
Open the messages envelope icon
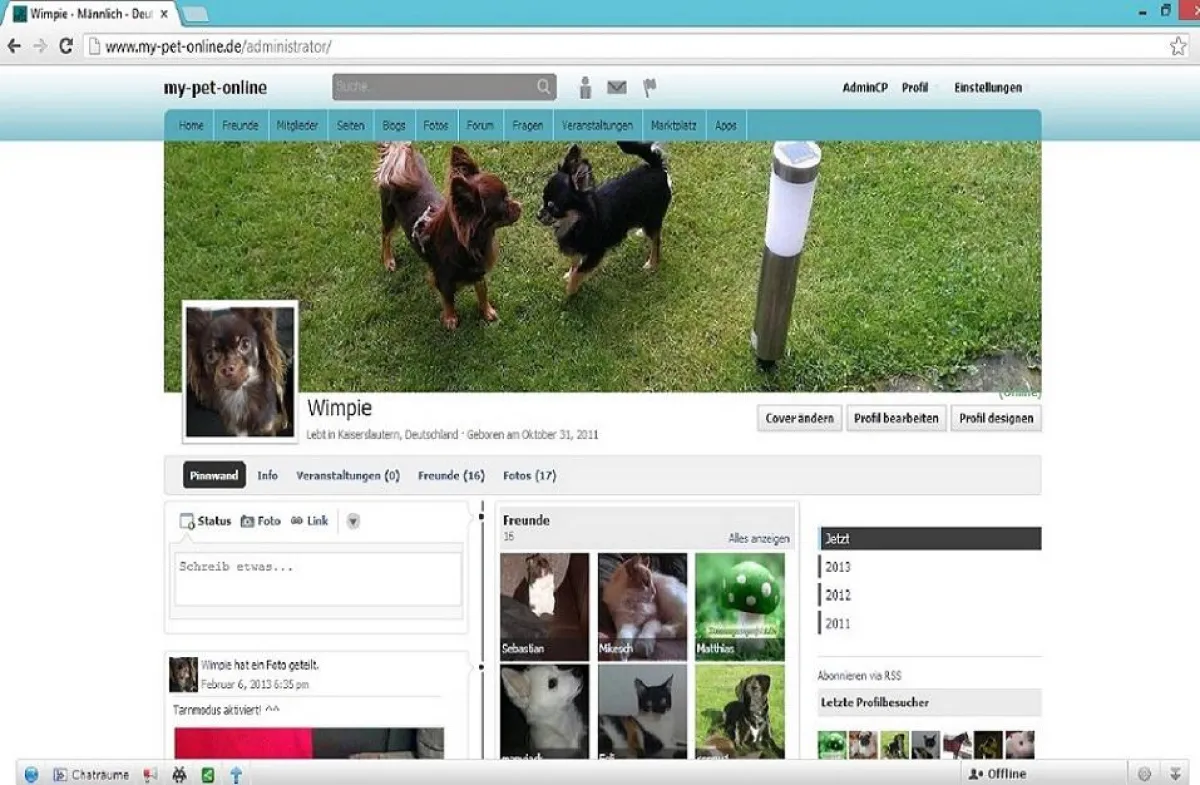[616, 88]
